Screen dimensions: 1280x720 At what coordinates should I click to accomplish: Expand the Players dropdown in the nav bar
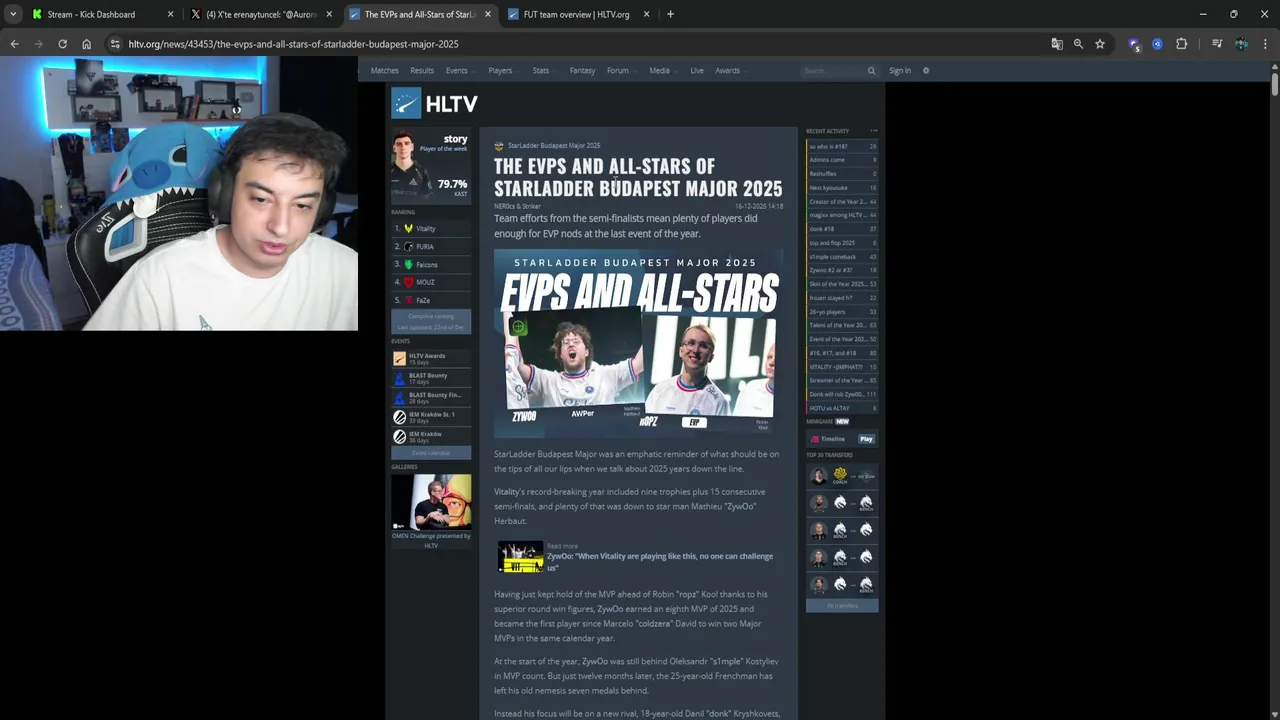point(502,71)
